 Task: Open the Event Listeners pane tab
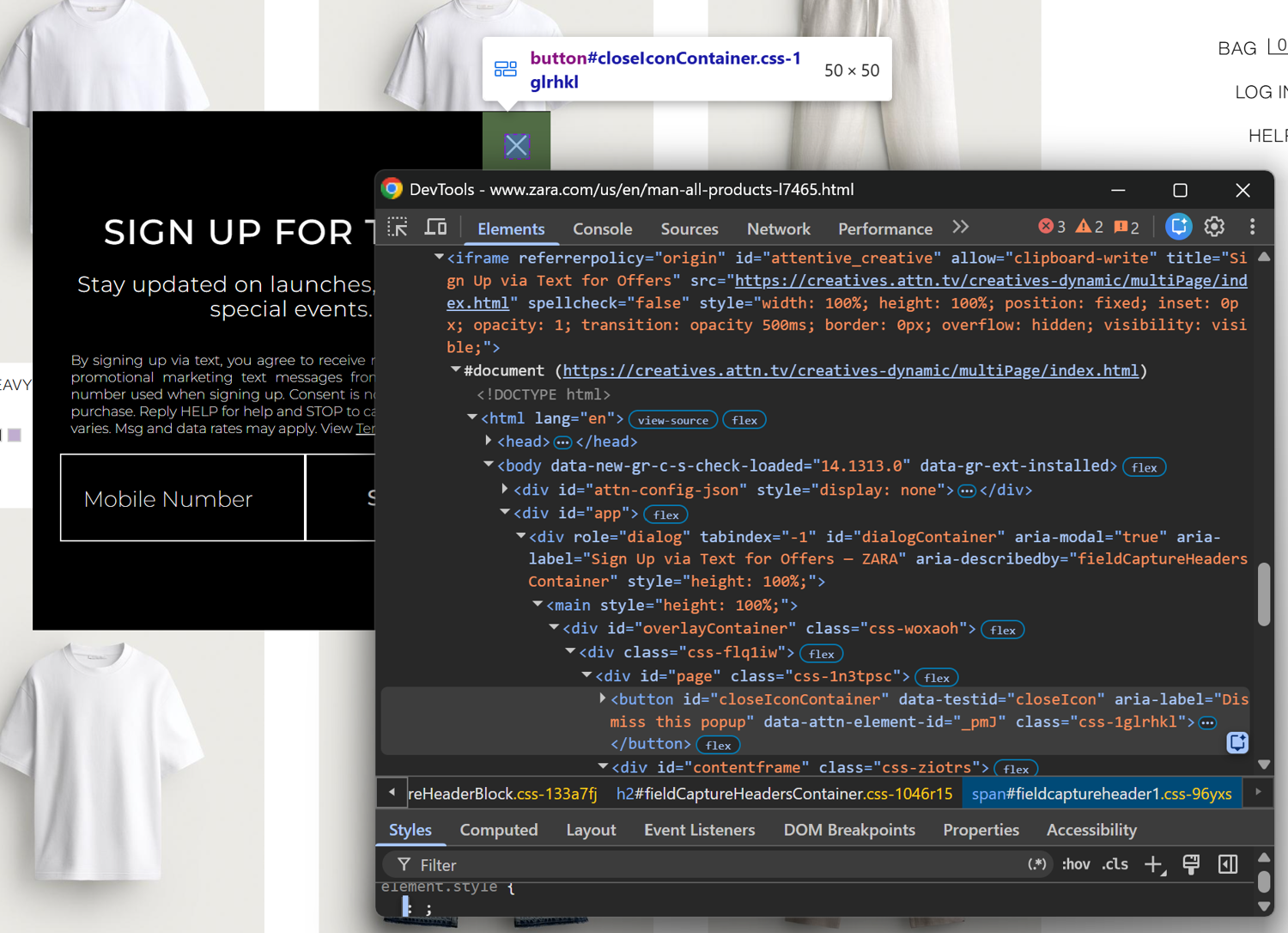coord(699,830)
